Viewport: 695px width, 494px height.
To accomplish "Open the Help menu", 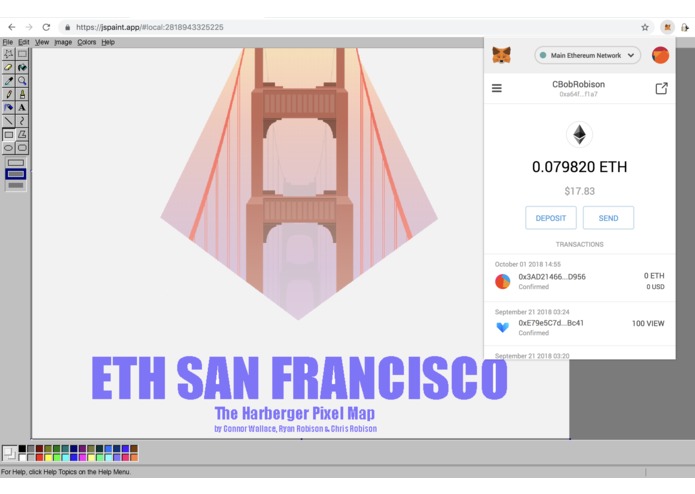I will pos(108,42).
